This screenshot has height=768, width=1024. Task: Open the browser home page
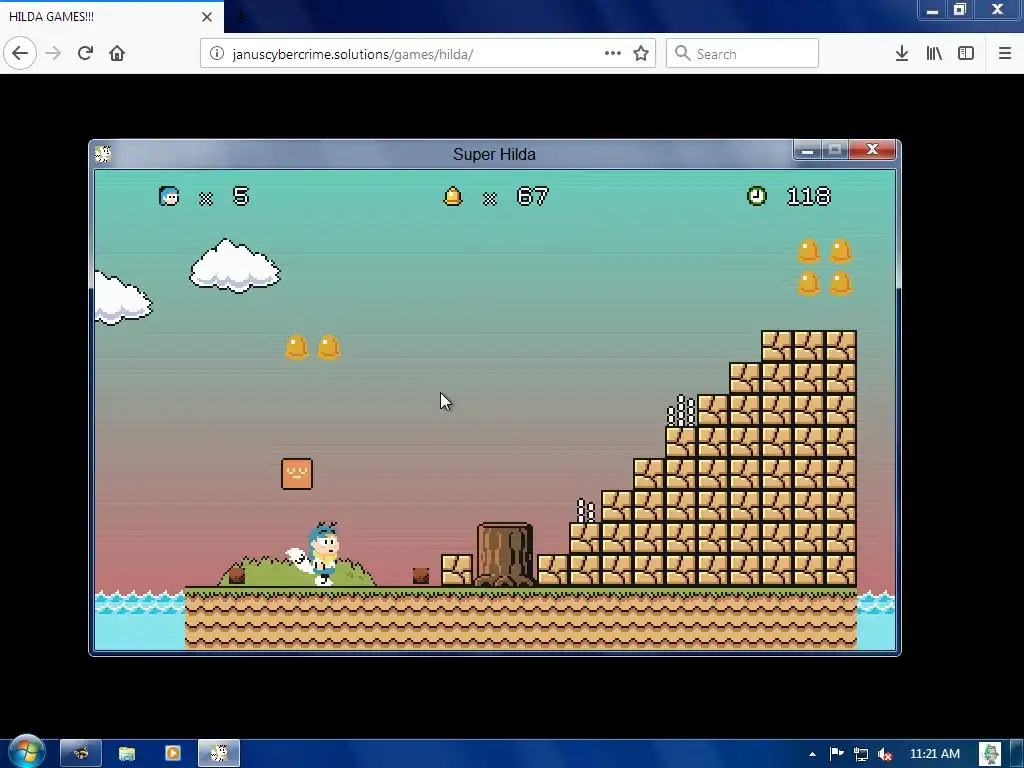click(117, 54)
